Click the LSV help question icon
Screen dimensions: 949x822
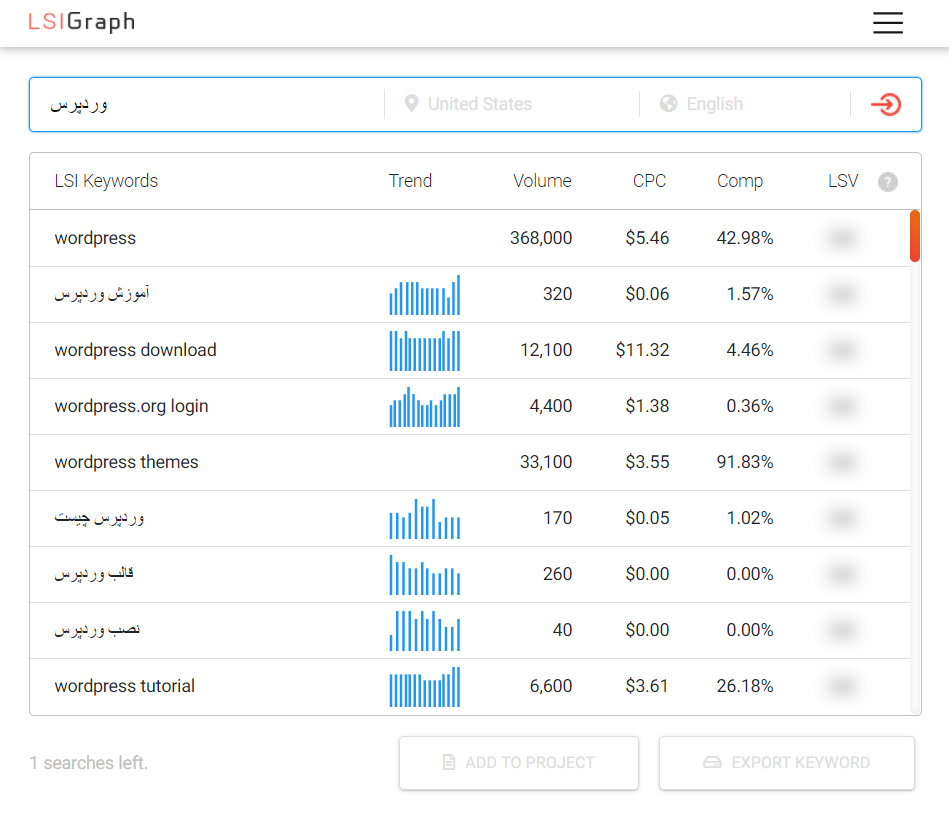[887, 182]
